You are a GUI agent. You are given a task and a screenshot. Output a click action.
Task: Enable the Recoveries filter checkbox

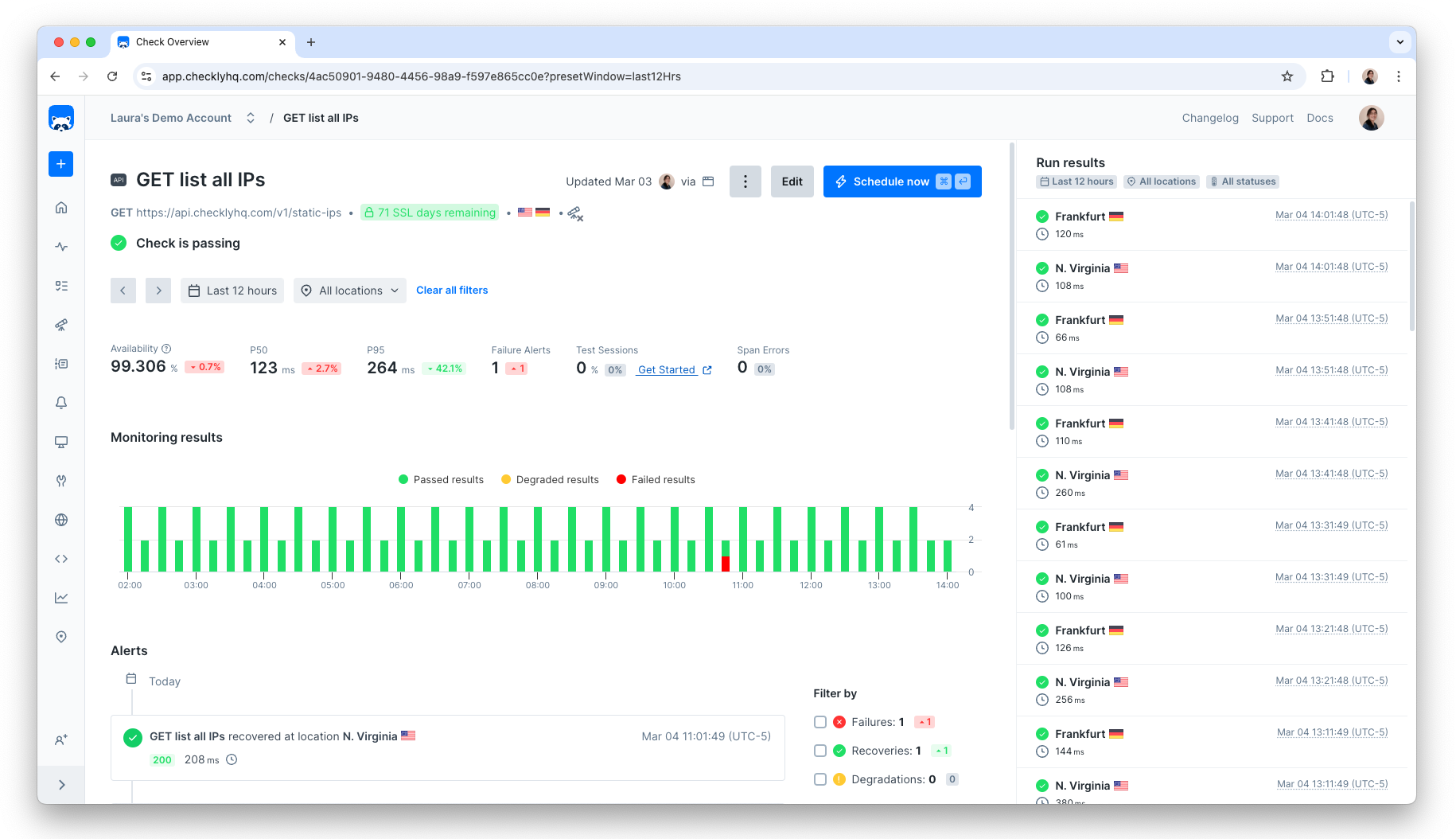[x=820, y=750]
